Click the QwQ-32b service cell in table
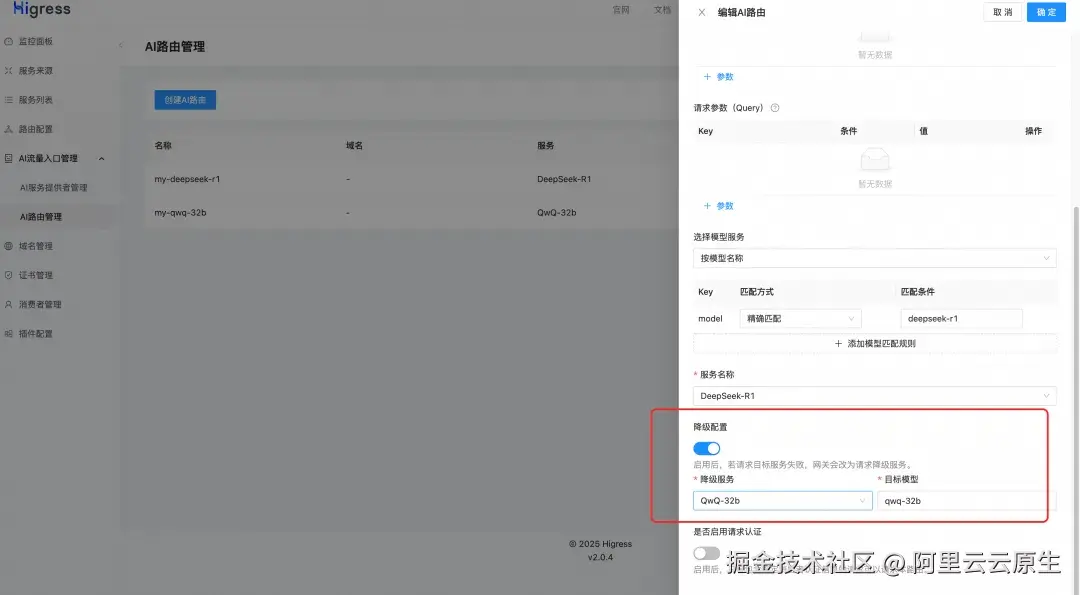Screen dimensions: 1080x595 [x=557, y=213]
